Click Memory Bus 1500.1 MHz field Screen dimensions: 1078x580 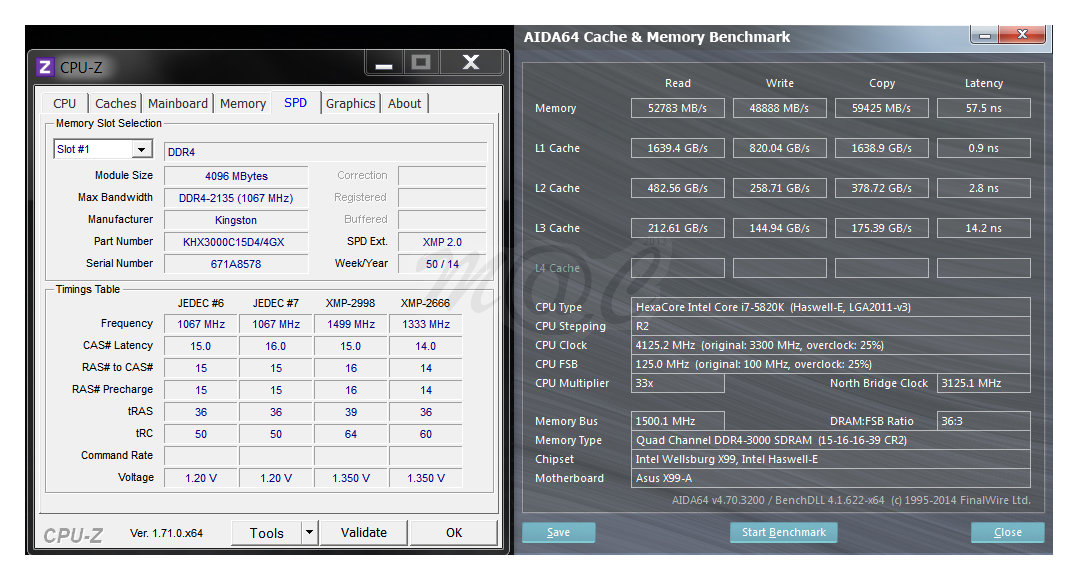(x=677, y=421)
